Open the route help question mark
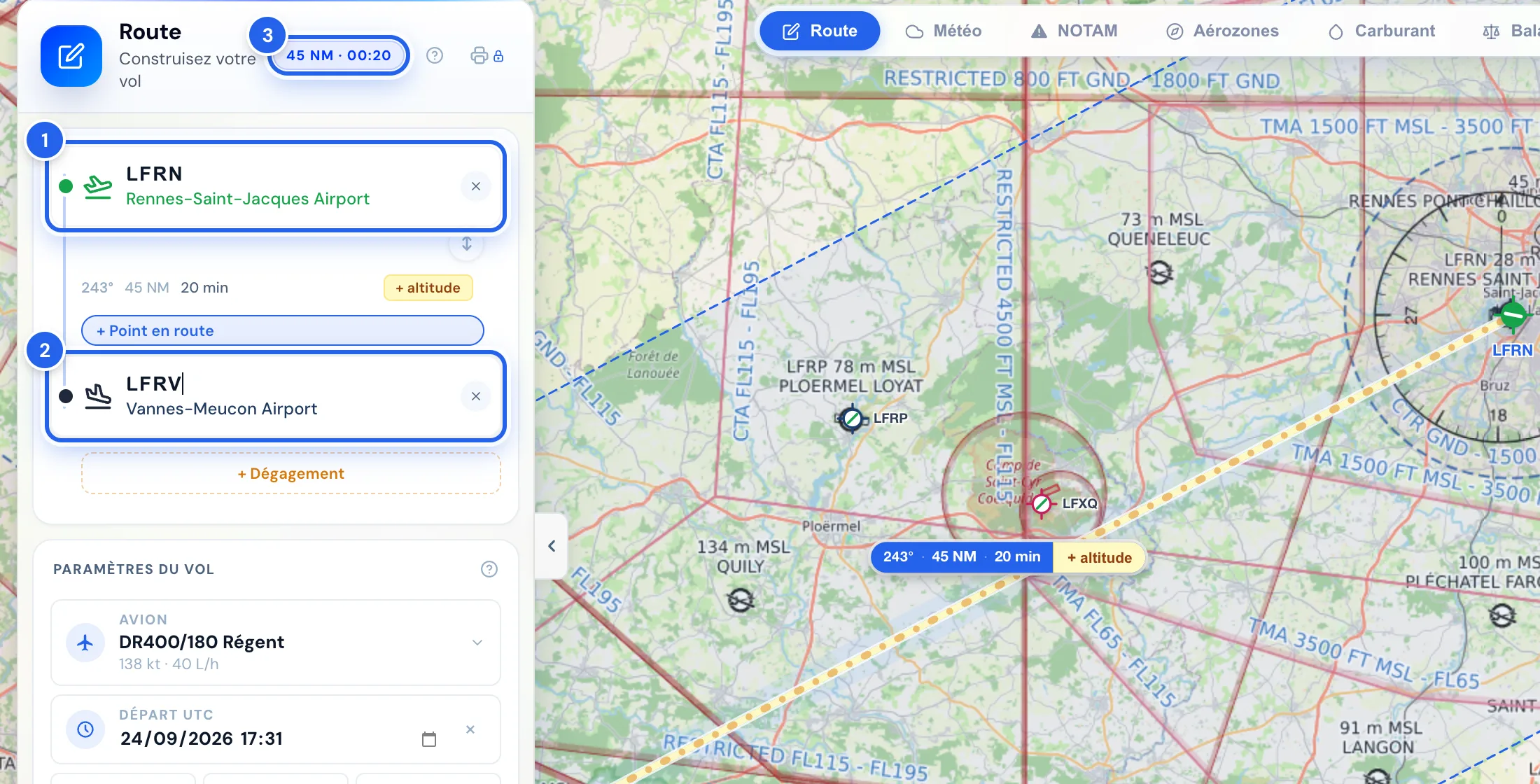Screen dimensions: 1540x784 point(435,55)
